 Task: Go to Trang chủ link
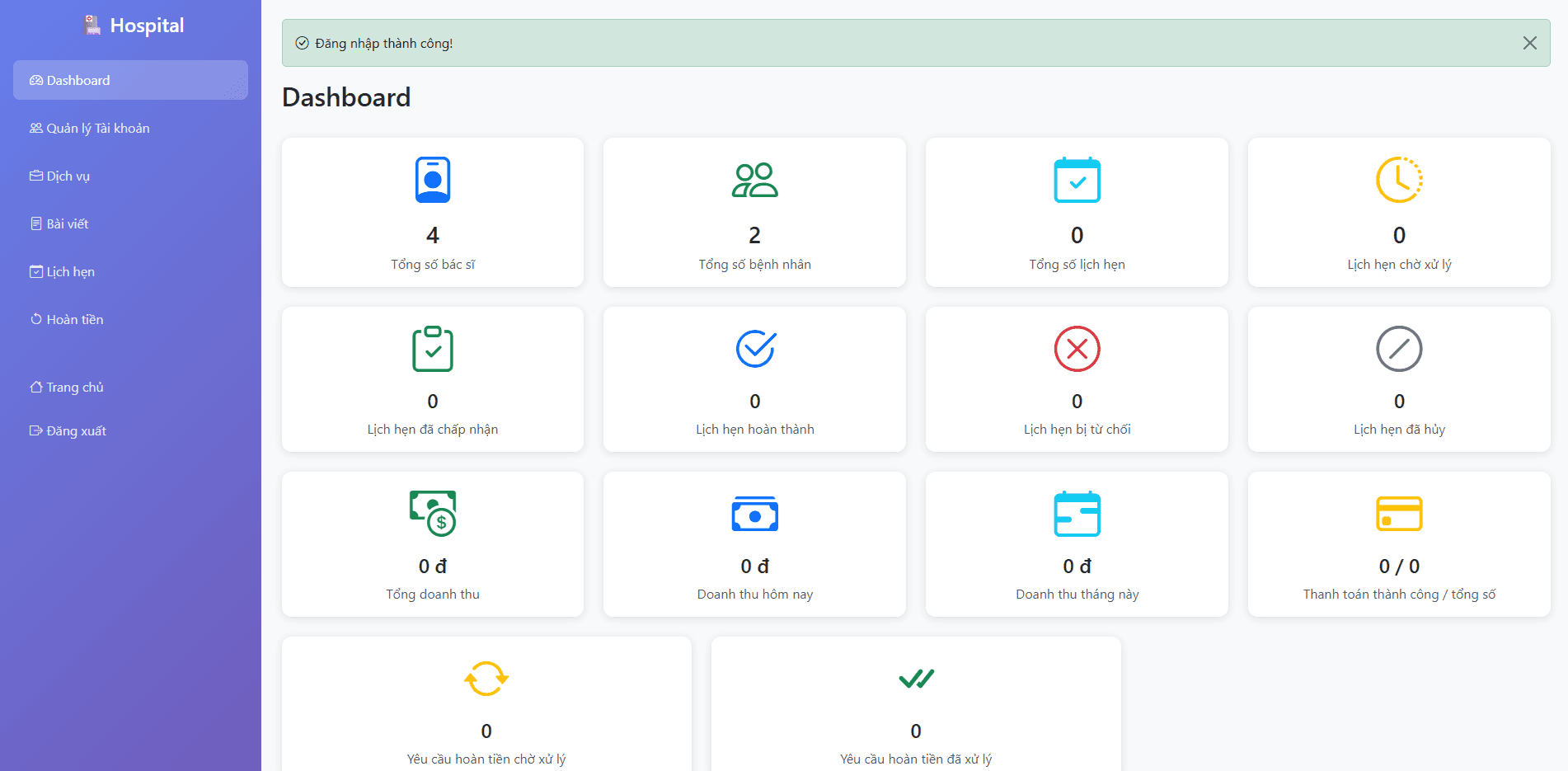pos(130,387)
